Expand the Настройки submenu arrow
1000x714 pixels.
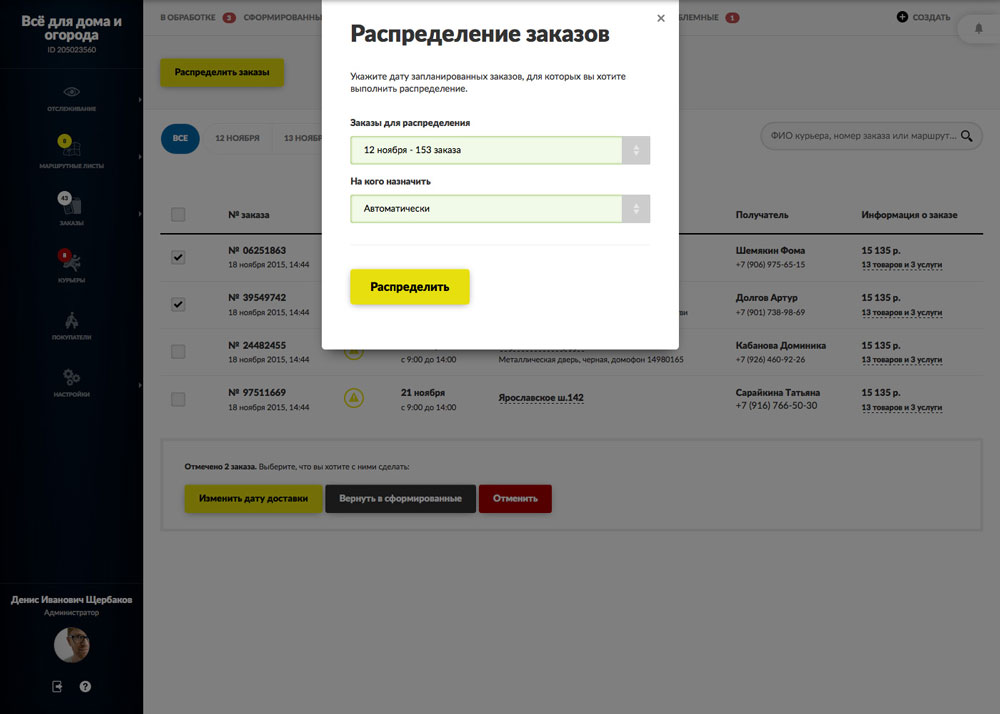[x=140, y=385]
